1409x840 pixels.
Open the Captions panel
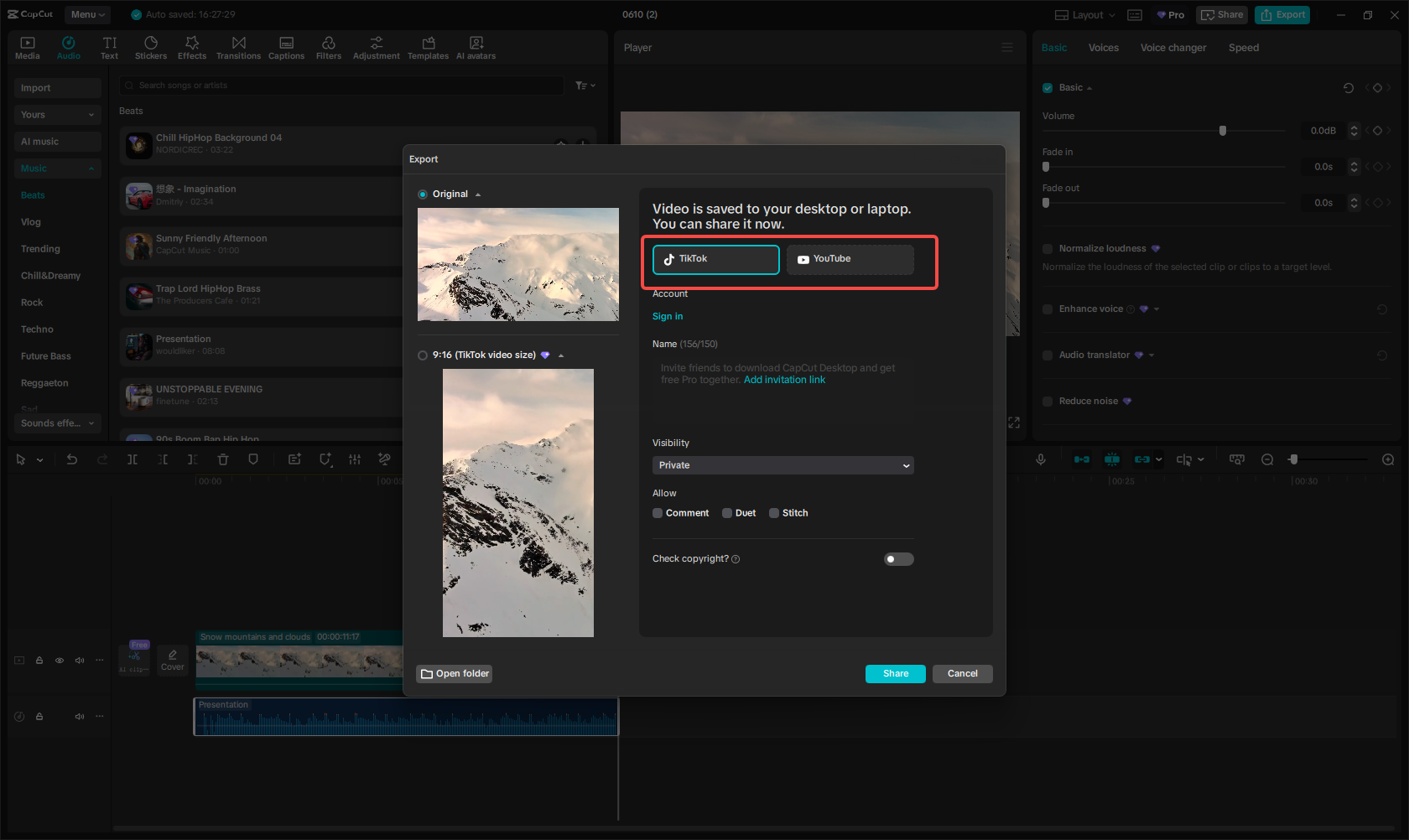286,46
